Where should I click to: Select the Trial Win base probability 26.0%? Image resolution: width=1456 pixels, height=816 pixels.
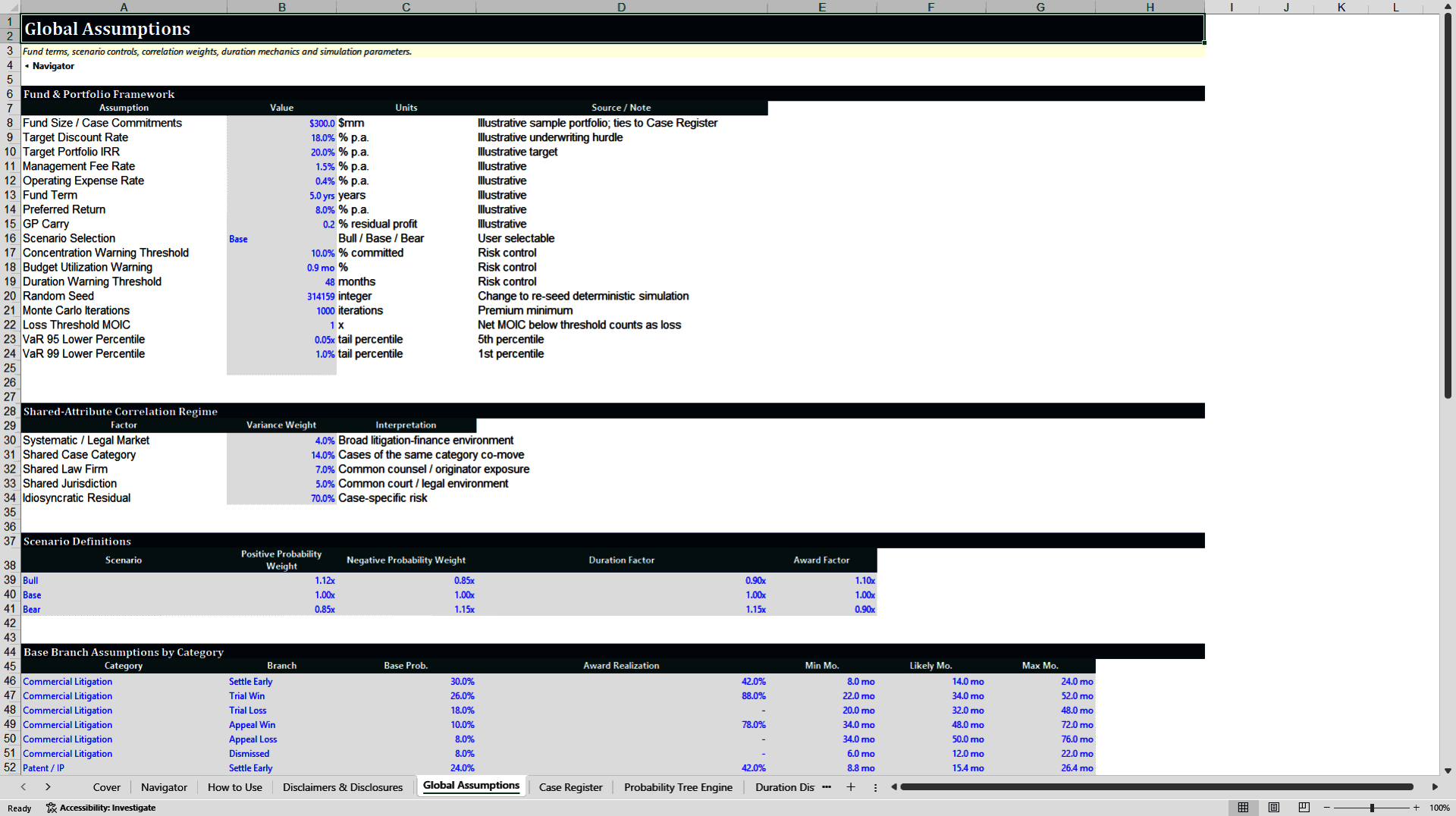[x=406, y=695]
